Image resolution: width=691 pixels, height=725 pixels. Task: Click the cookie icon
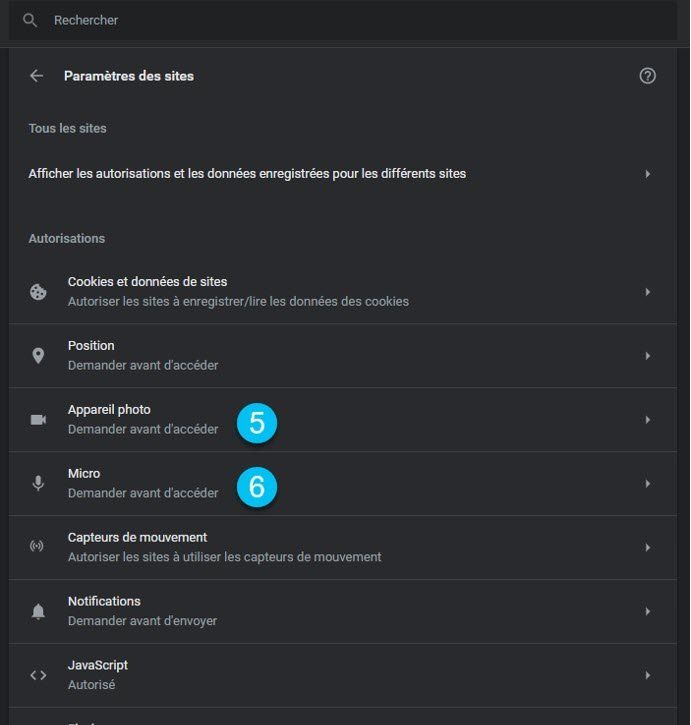38,292
